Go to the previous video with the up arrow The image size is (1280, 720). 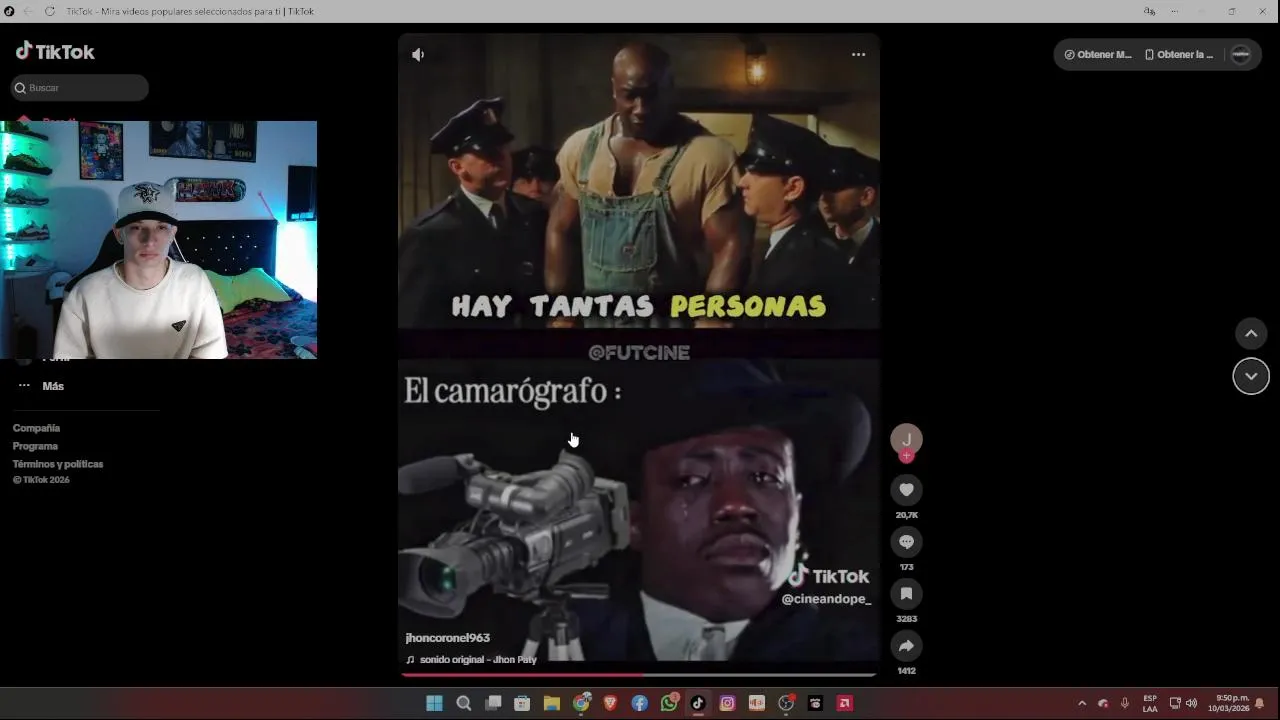1250,333
